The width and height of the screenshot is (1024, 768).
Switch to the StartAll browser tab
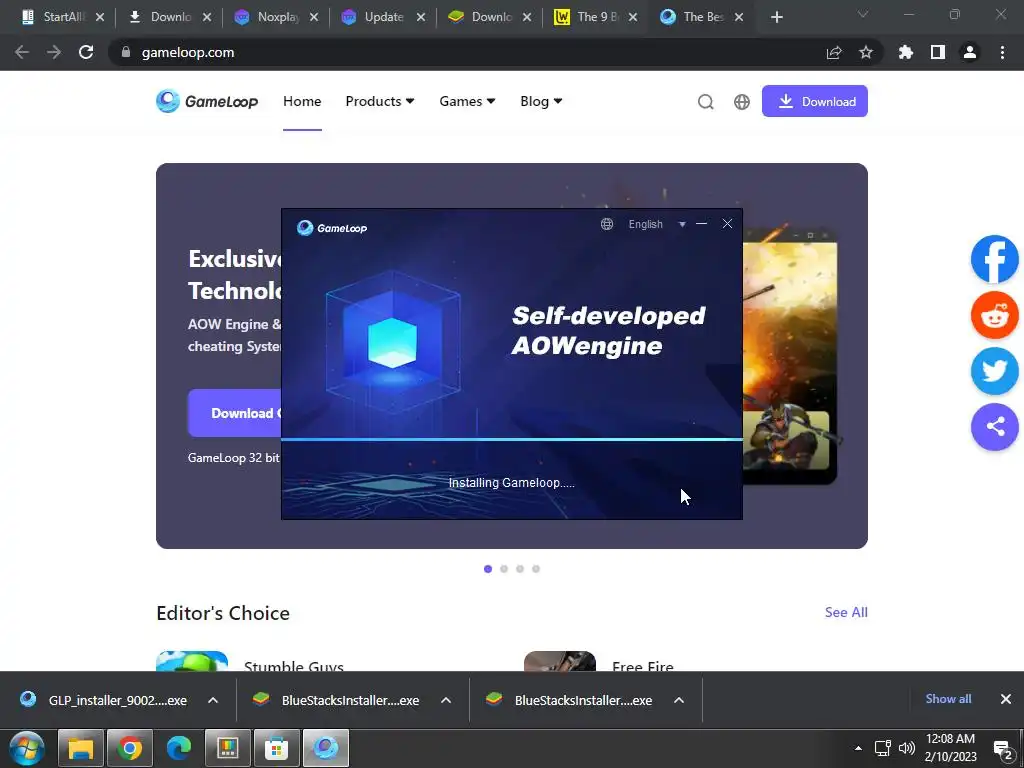63,17
